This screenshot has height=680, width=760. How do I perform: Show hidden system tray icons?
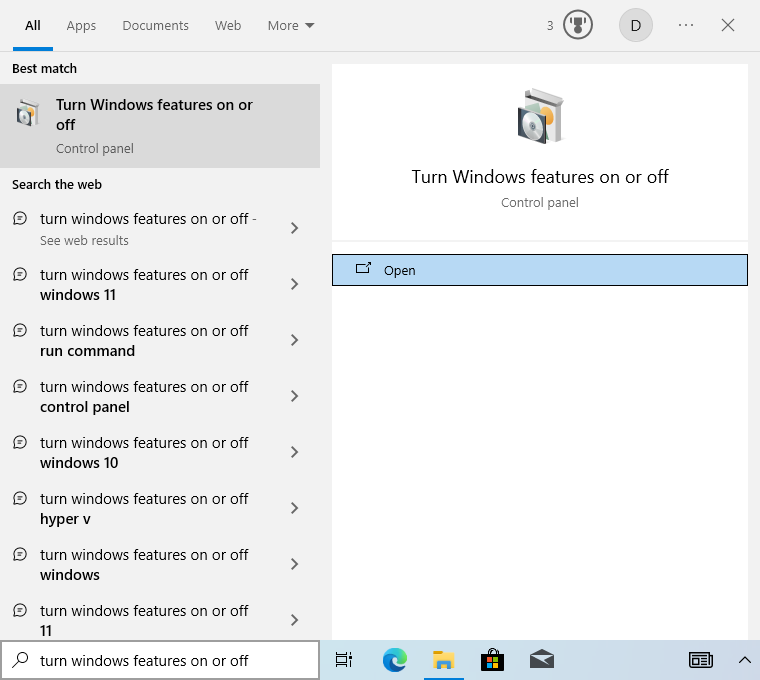(x=744, y=660)
